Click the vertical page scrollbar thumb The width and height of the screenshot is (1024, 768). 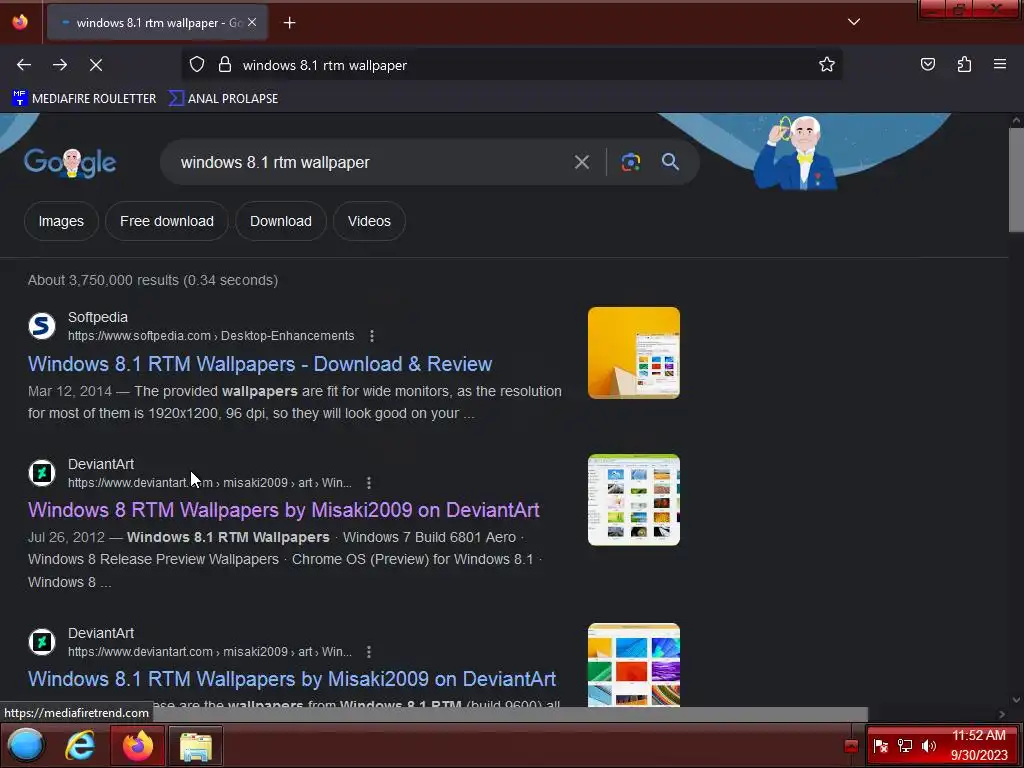(x=1016, y=180)
